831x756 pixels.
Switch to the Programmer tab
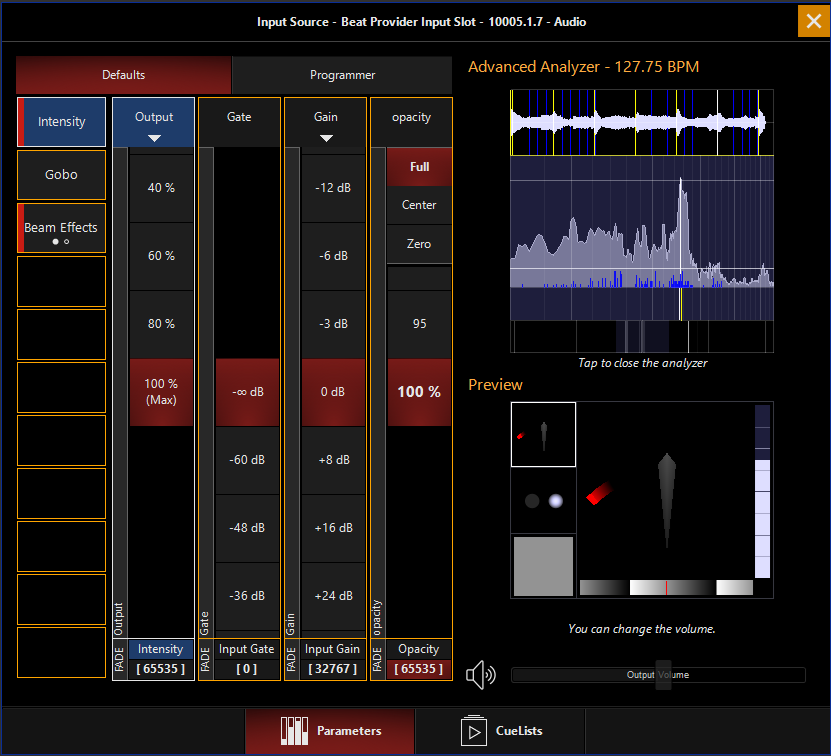pyautogui.click(x=342, y=75)
